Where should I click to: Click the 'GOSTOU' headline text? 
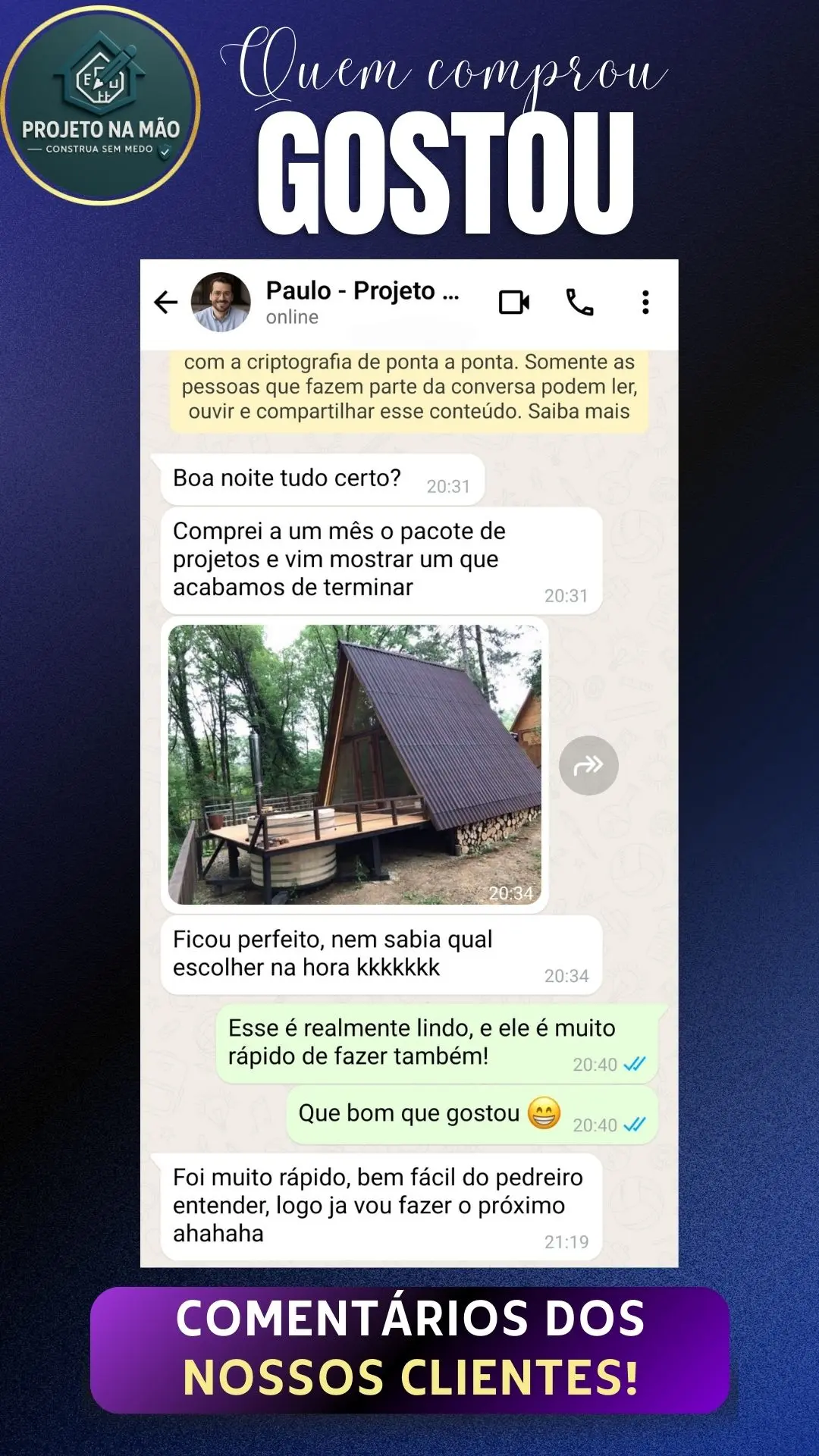pyautogui.click(x=446, y=173)
